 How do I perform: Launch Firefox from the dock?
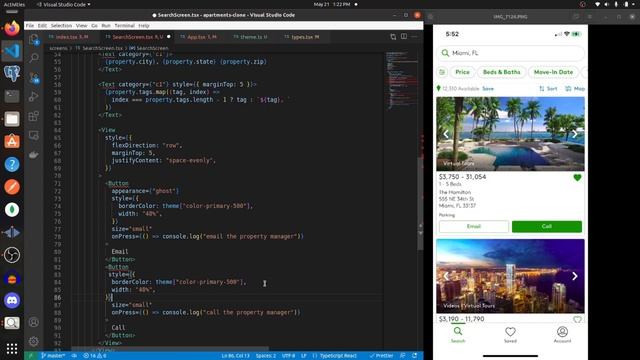12,29
